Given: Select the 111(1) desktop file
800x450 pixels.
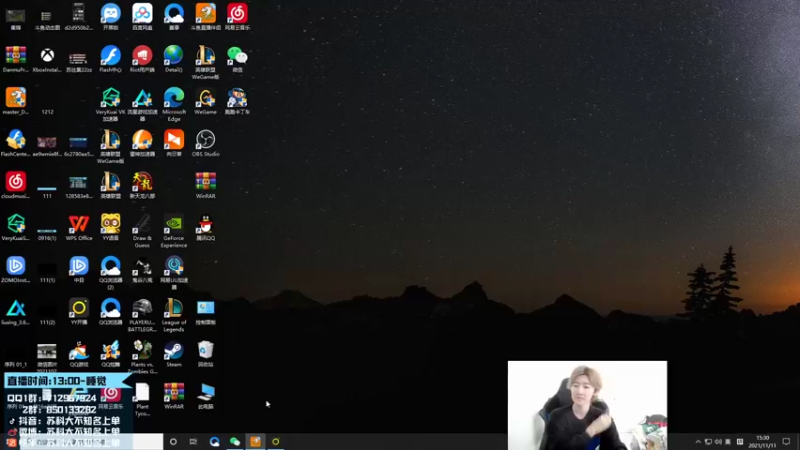Looking at the screenshot, I should (47, 269).
